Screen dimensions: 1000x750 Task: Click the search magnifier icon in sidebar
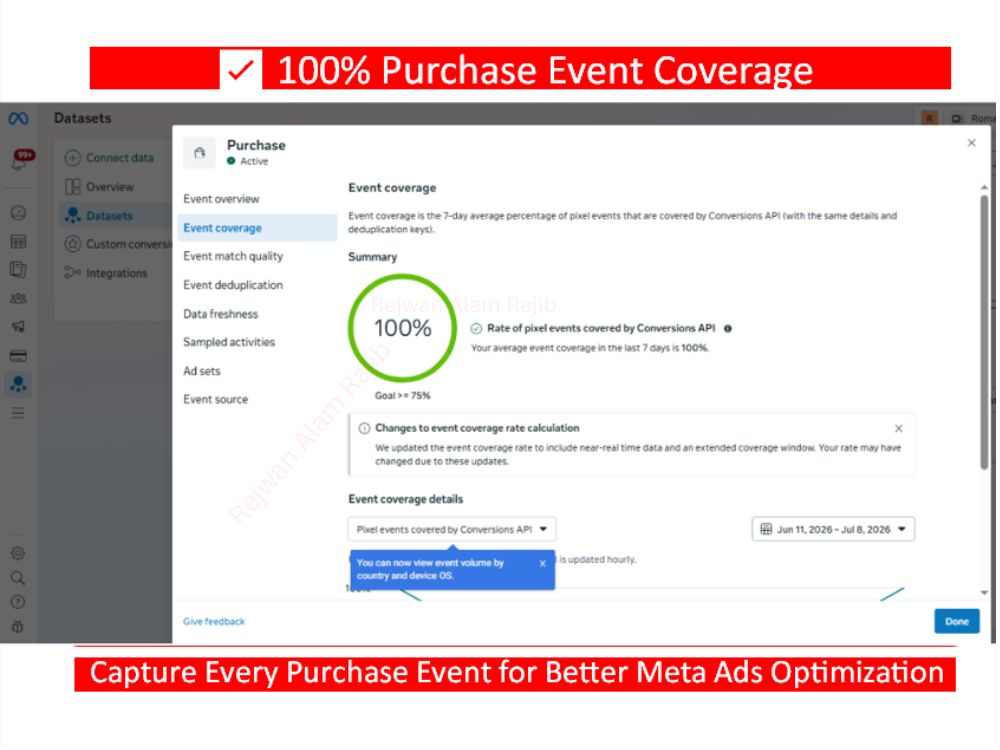tap(18, 578)
